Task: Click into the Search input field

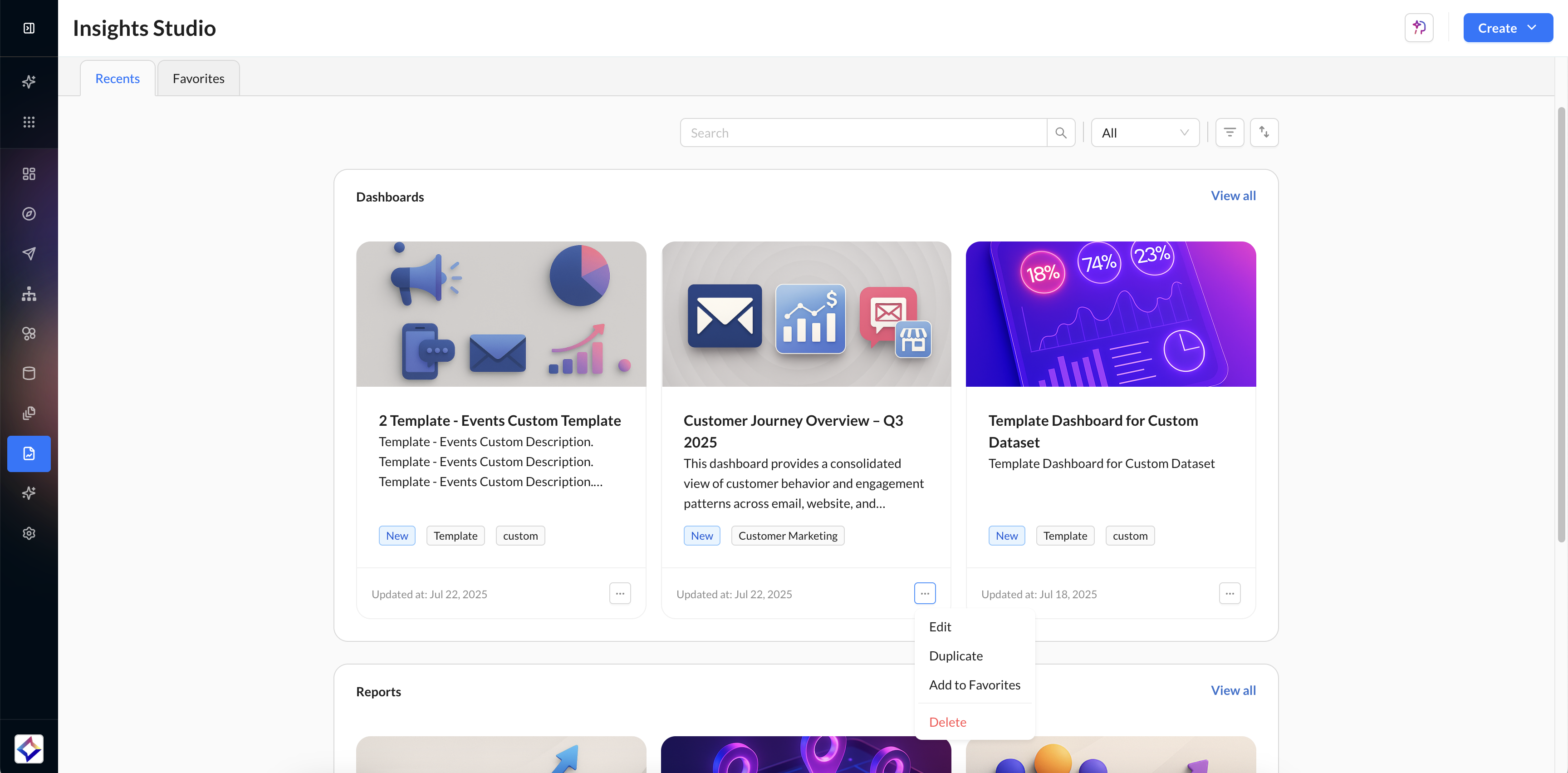Action: click(x=863, y=133)
